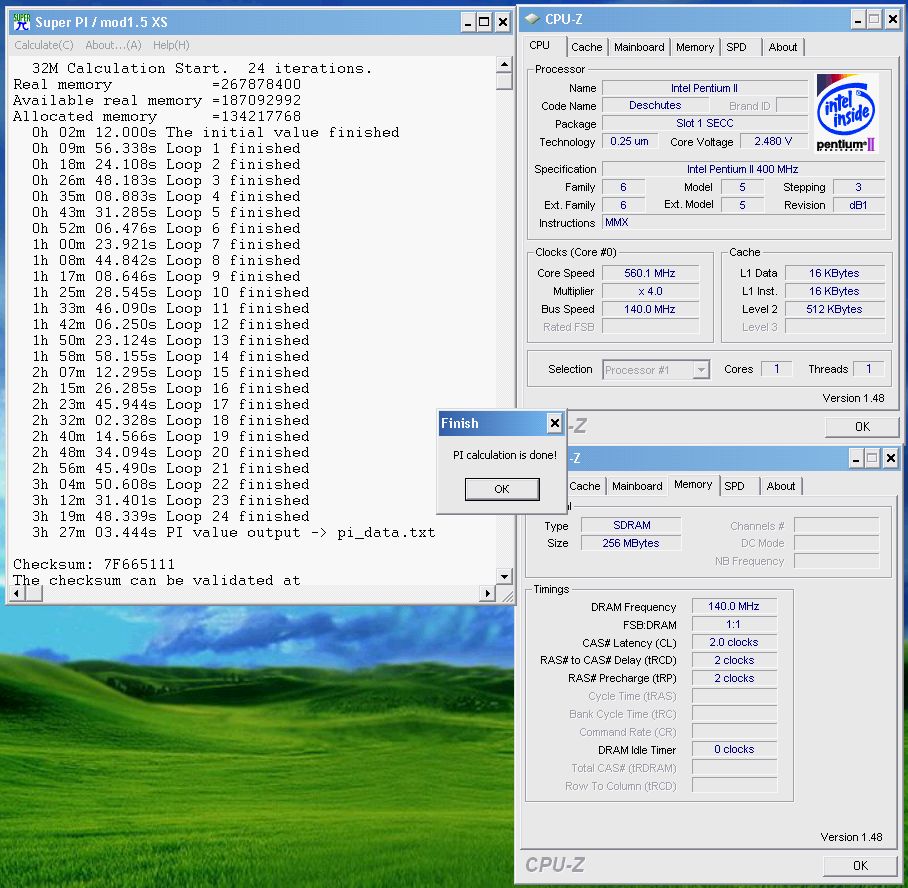
Task: Click the memory Size value 256 MBytes
Action: click(x=631, y=543)
